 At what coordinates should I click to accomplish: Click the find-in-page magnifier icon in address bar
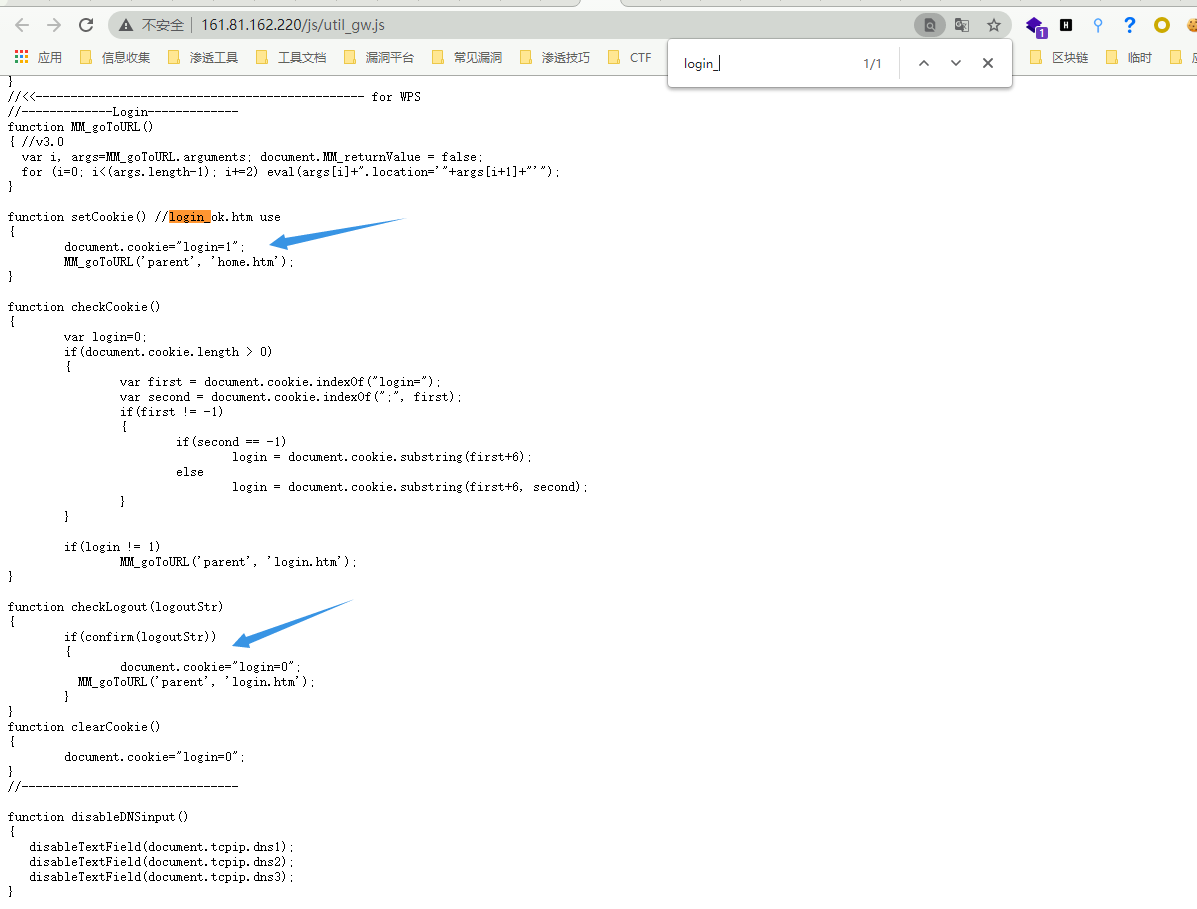click(930, 25)
